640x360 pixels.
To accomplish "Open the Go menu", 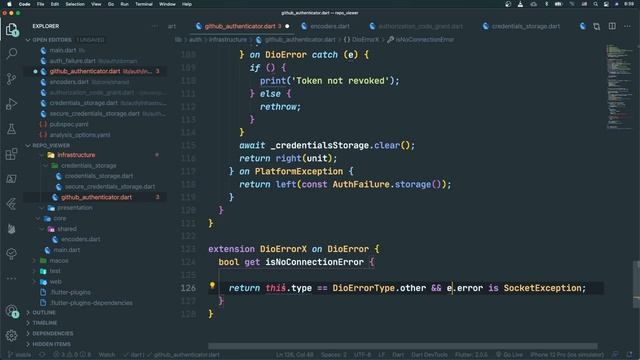I will (x=111, y=4).
